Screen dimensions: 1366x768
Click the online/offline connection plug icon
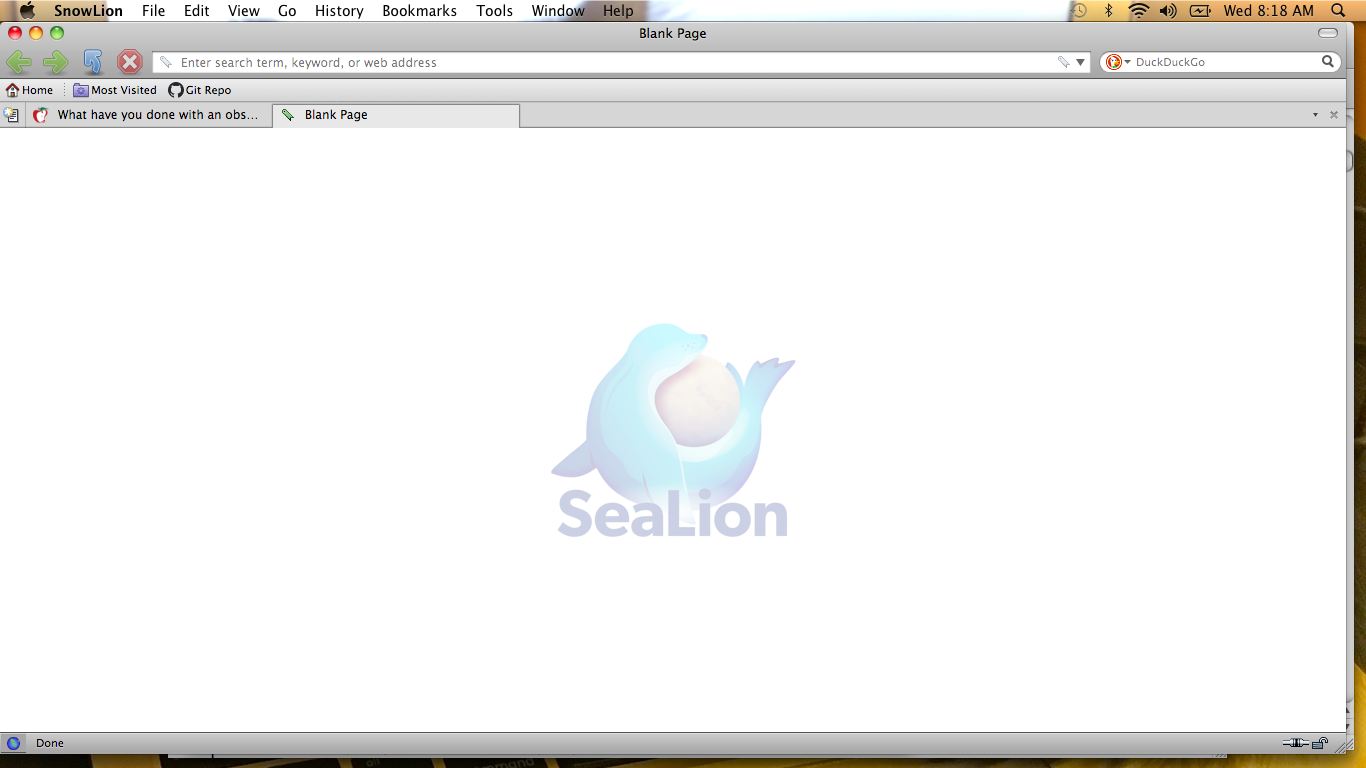(x=1296, y=743)
